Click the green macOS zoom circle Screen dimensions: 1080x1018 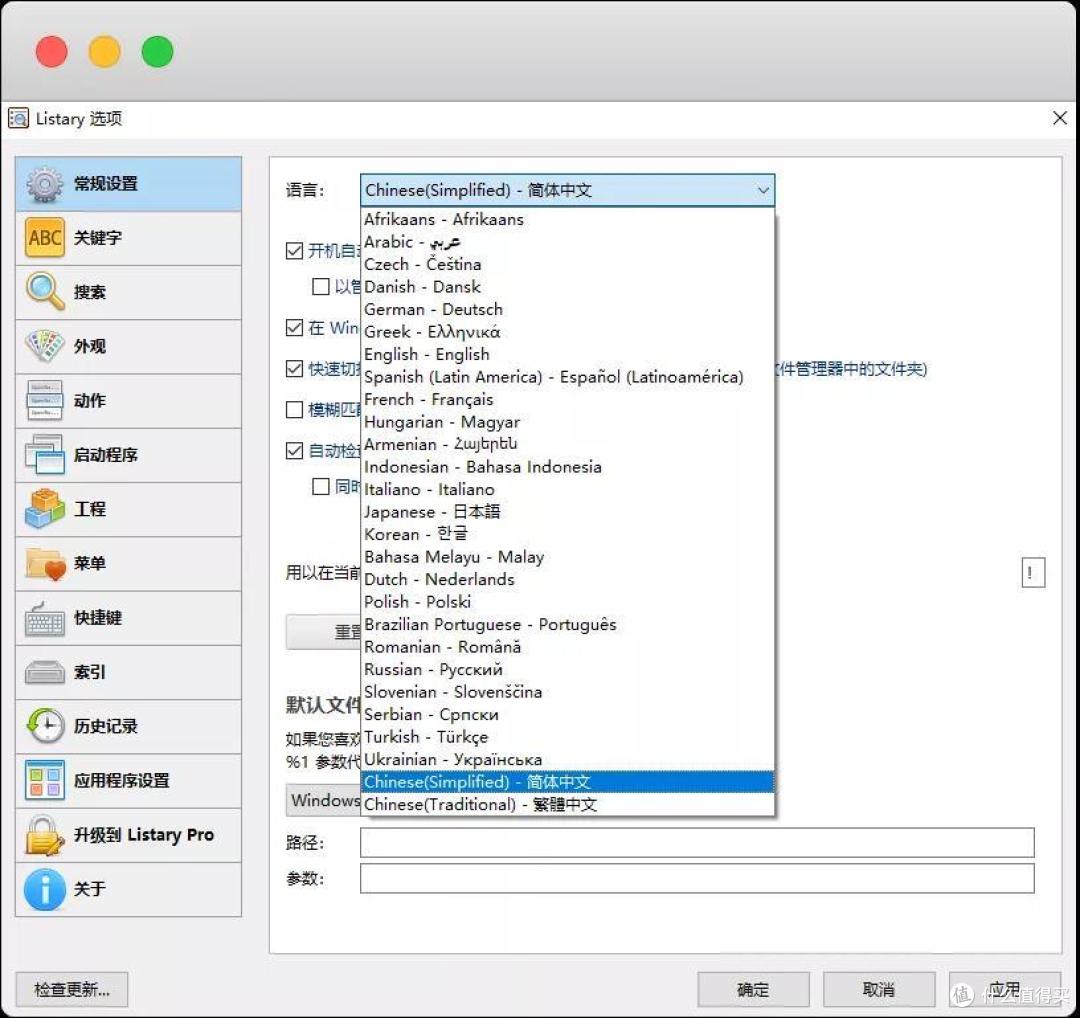[x=157, y=52]
